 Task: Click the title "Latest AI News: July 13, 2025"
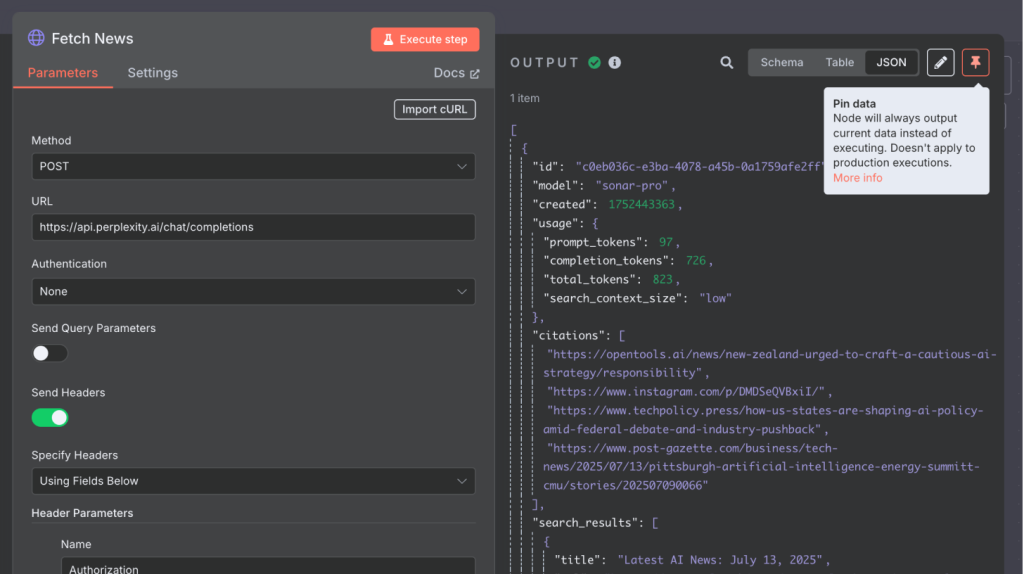(721, 560)
